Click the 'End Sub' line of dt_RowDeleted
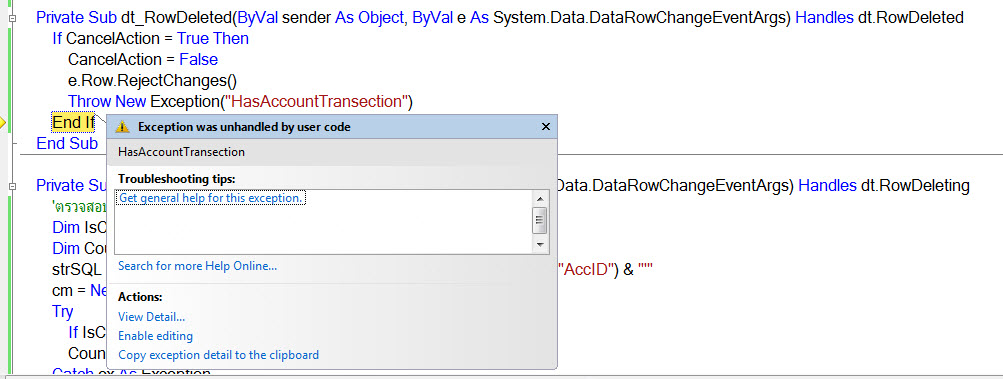This screenshot has width=1003, height=379. coord(67,143)
